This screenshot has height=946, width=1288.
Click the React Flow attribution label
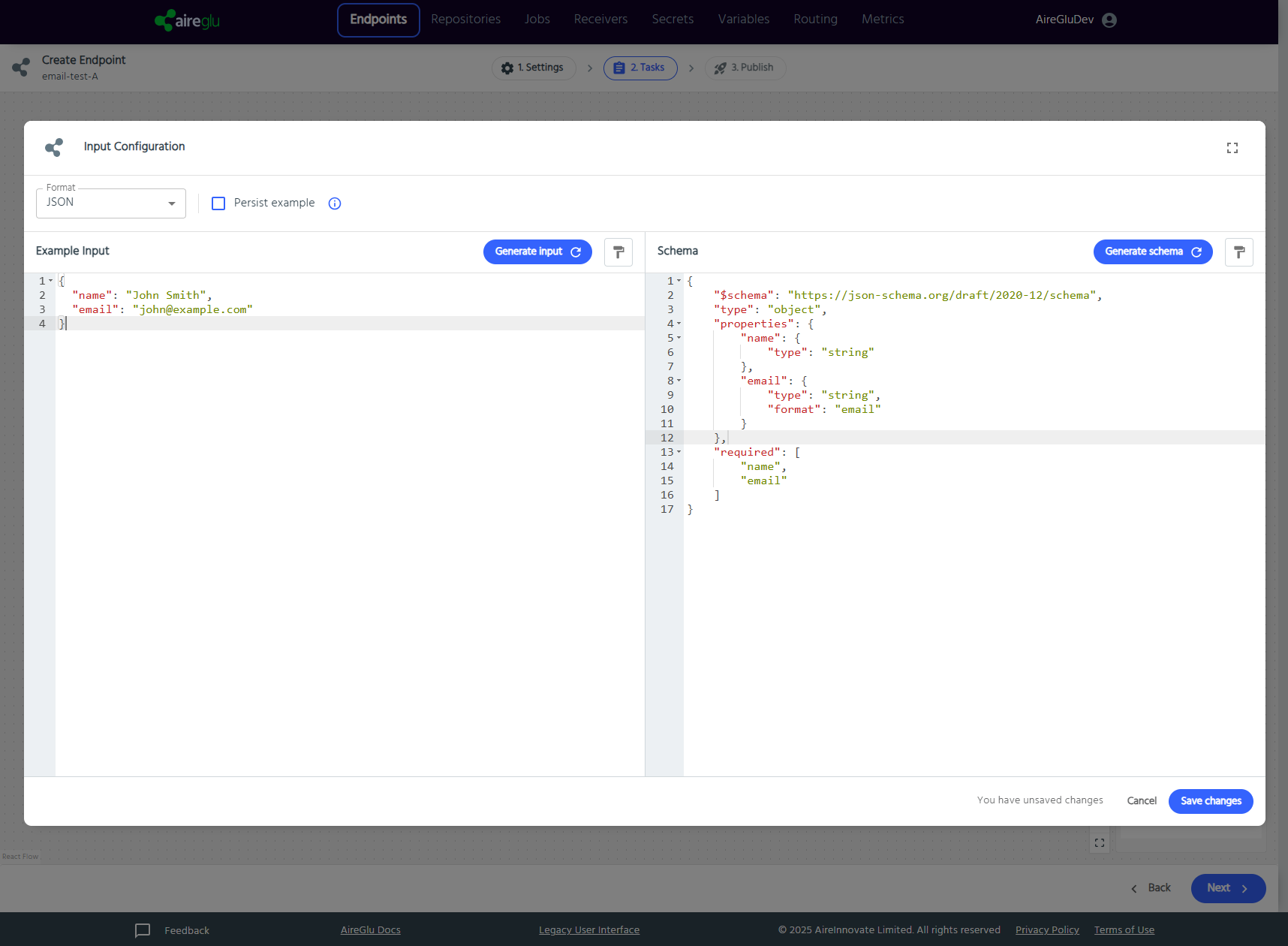coord(20,857)
